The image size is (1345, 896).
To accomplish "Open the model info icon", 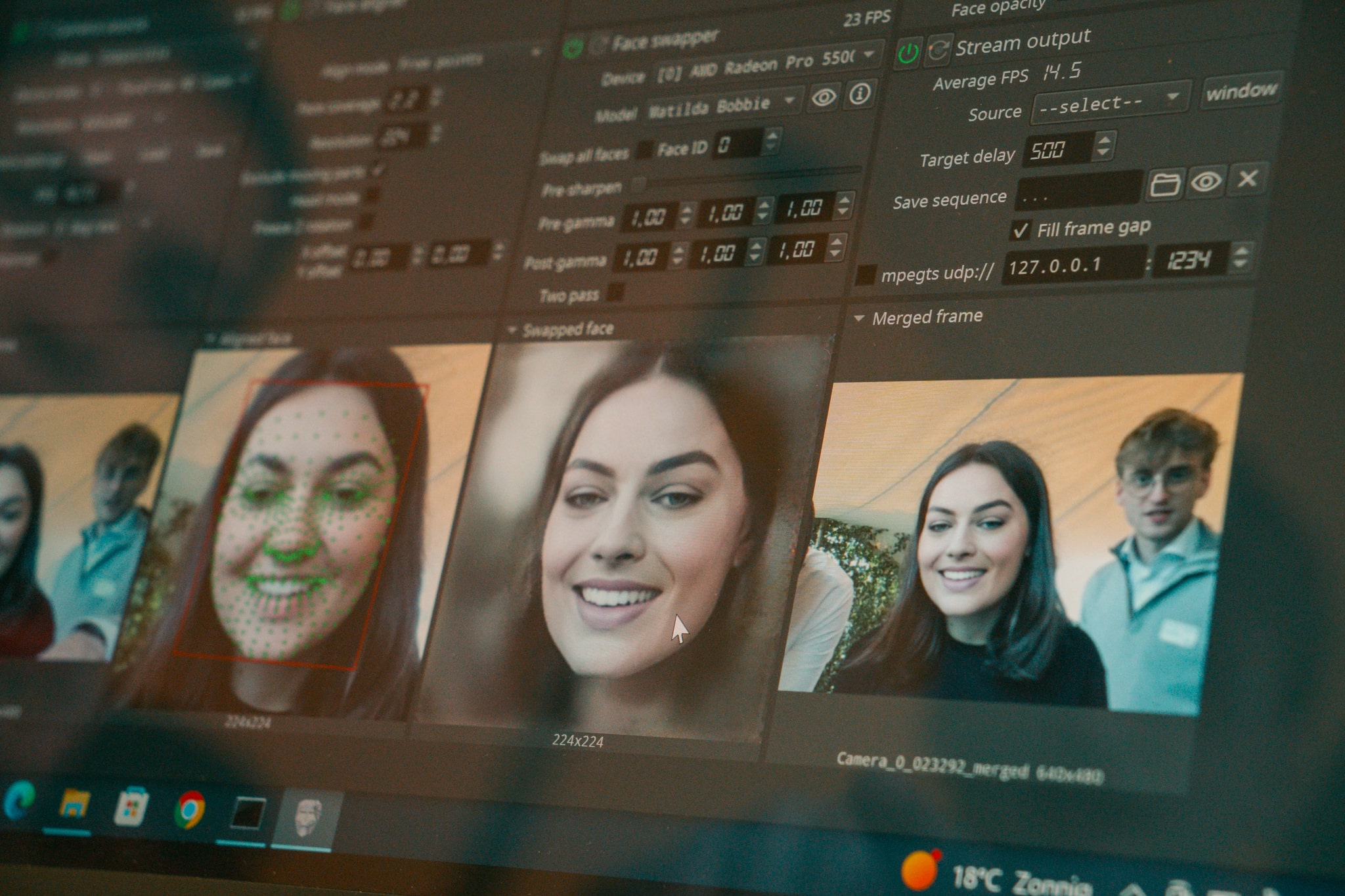I will click(860, 95).
